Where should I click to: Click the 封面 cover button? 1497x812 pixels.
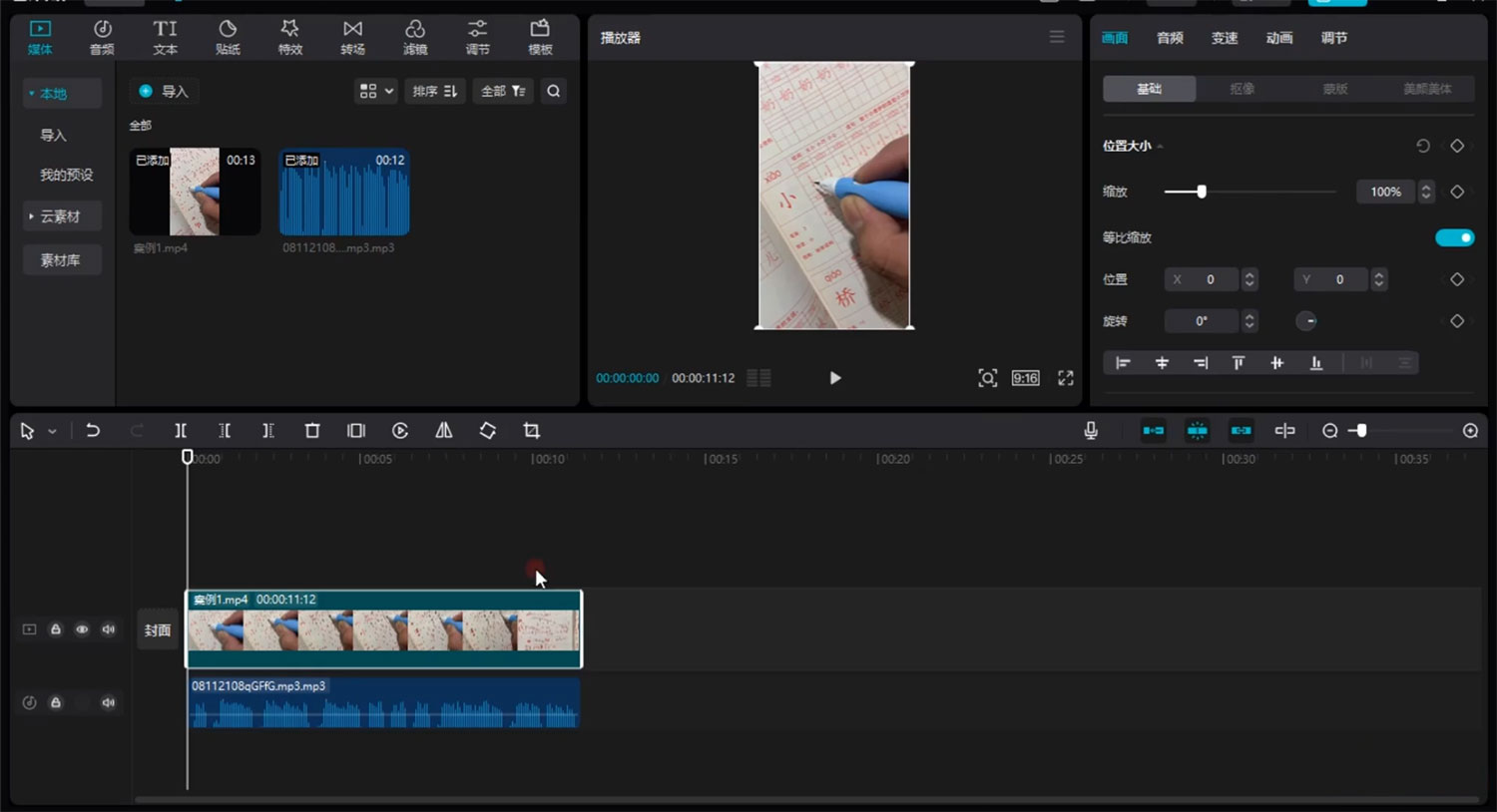(x=158, y=630)
